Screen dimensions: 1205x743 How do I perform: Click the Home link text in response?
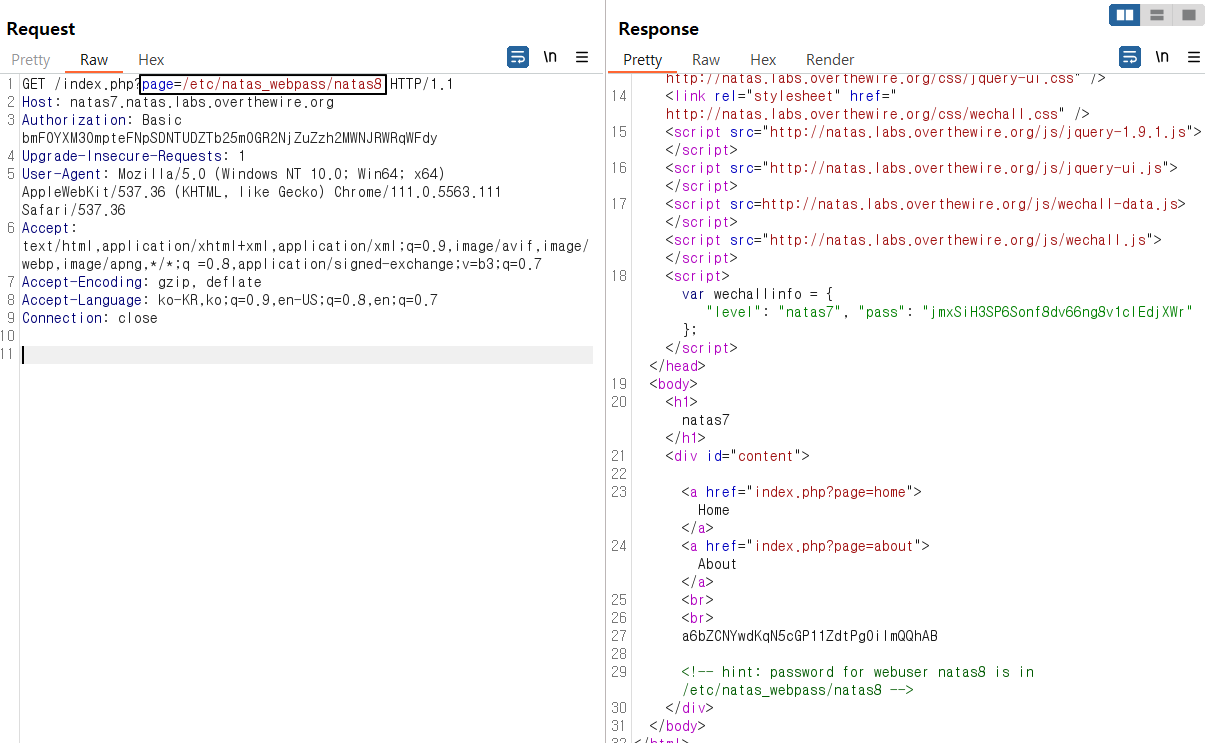(x=714, y=510)
